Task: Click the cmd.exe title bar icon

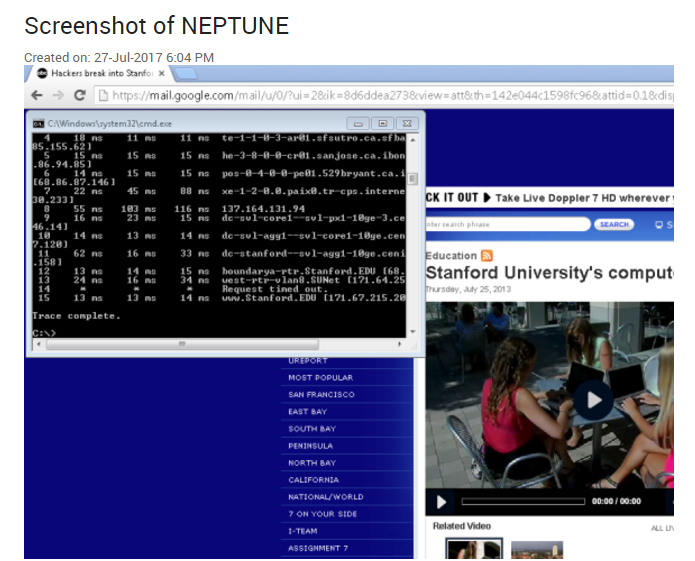Action: click(x=38, y=123)
